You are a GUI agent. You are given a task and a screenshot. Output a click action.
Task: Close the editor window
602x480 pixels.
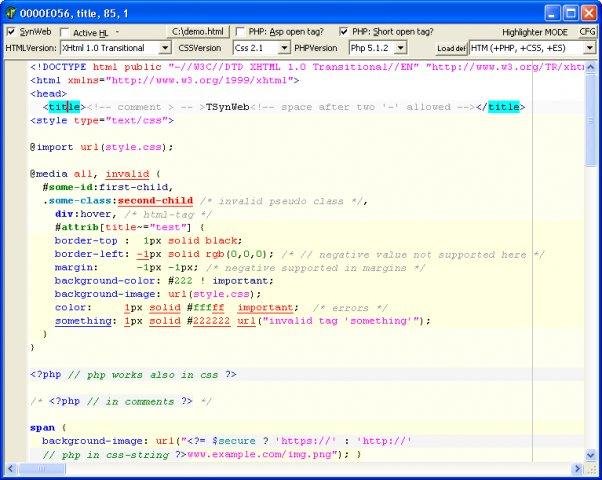tap(589, 13)
